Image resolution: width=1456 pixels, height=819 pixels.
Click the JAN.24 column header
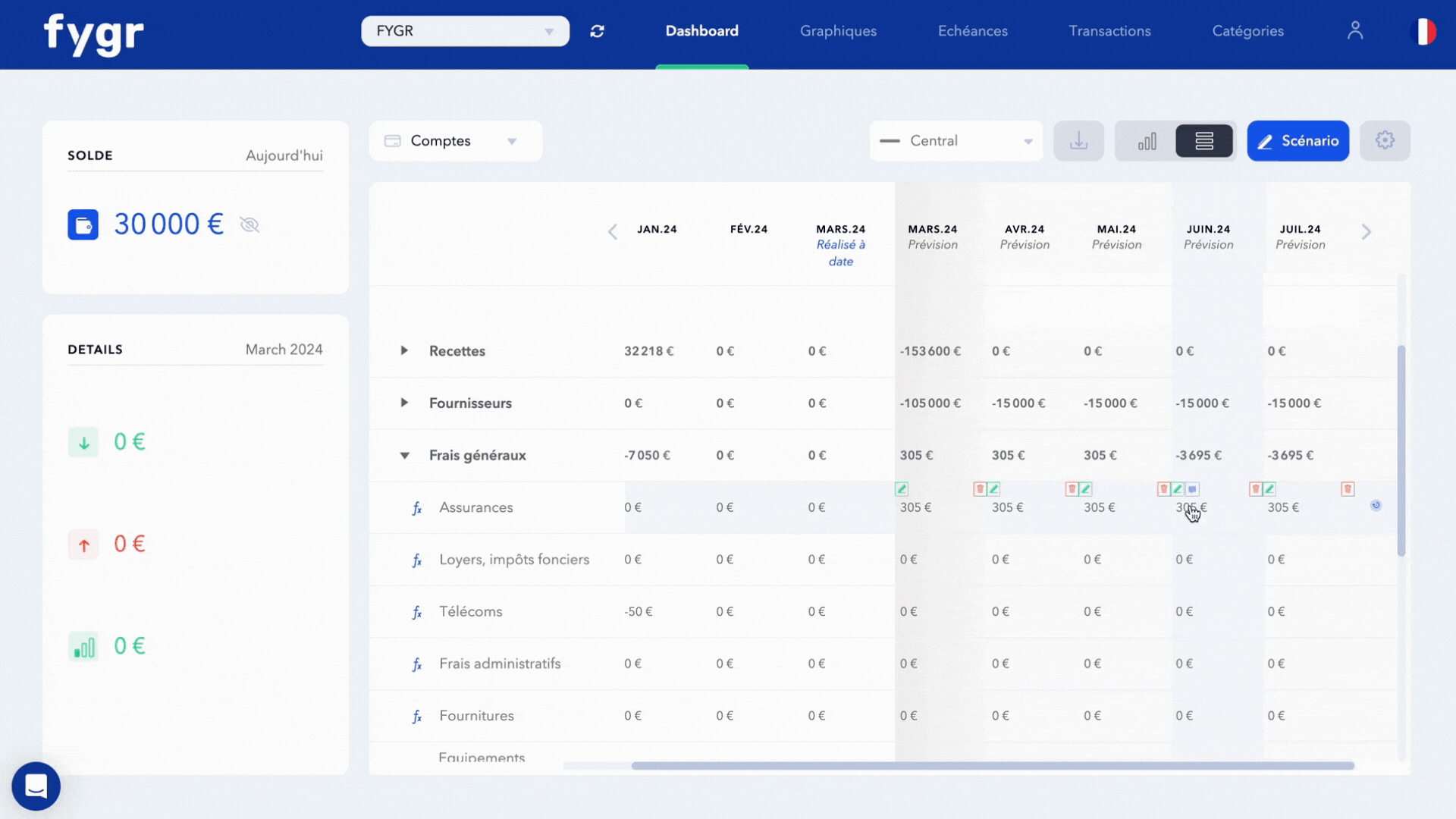[657, 229]
